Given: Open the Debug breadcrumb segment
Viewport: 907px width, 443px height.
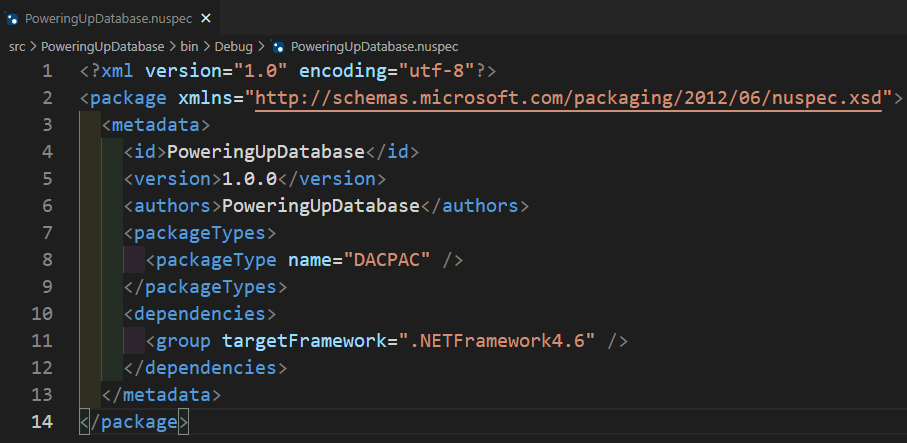Looking at the screenshot, I should pos(234,47).
